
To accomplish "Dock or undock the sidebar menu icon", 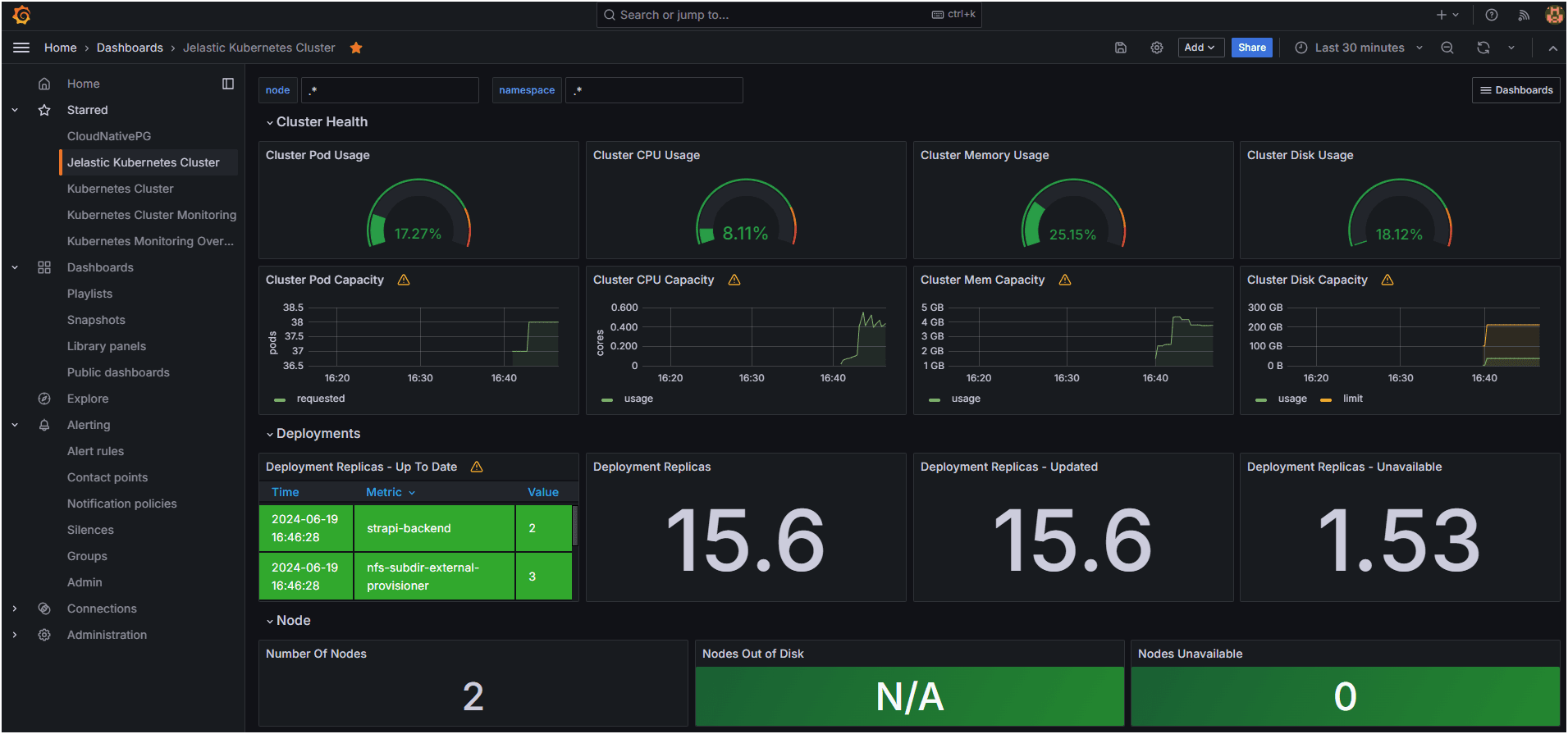I will click(x=228, y=84).
